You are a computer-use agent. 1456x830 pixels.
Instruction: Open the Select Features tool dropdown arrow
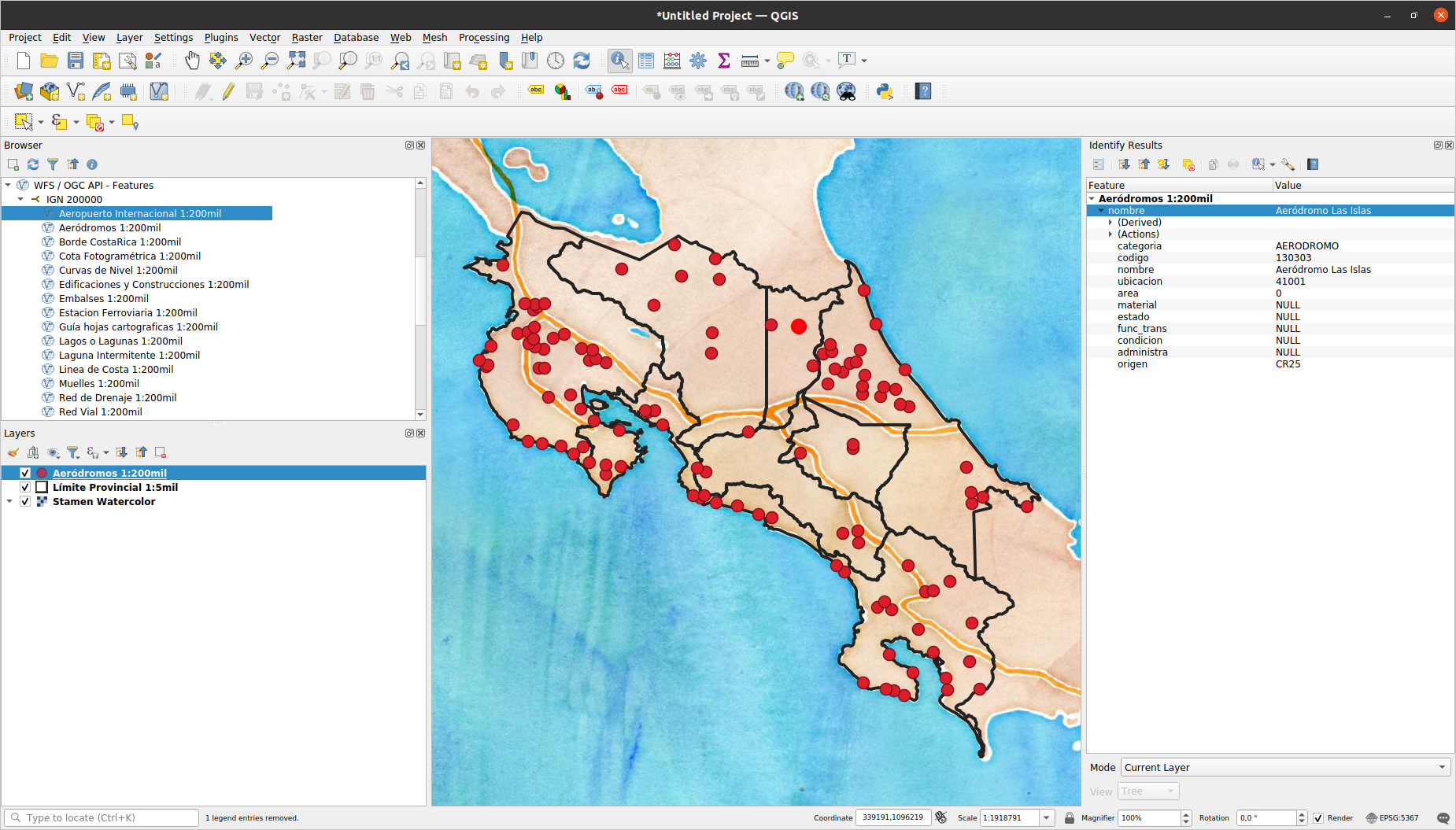[41, 122]
